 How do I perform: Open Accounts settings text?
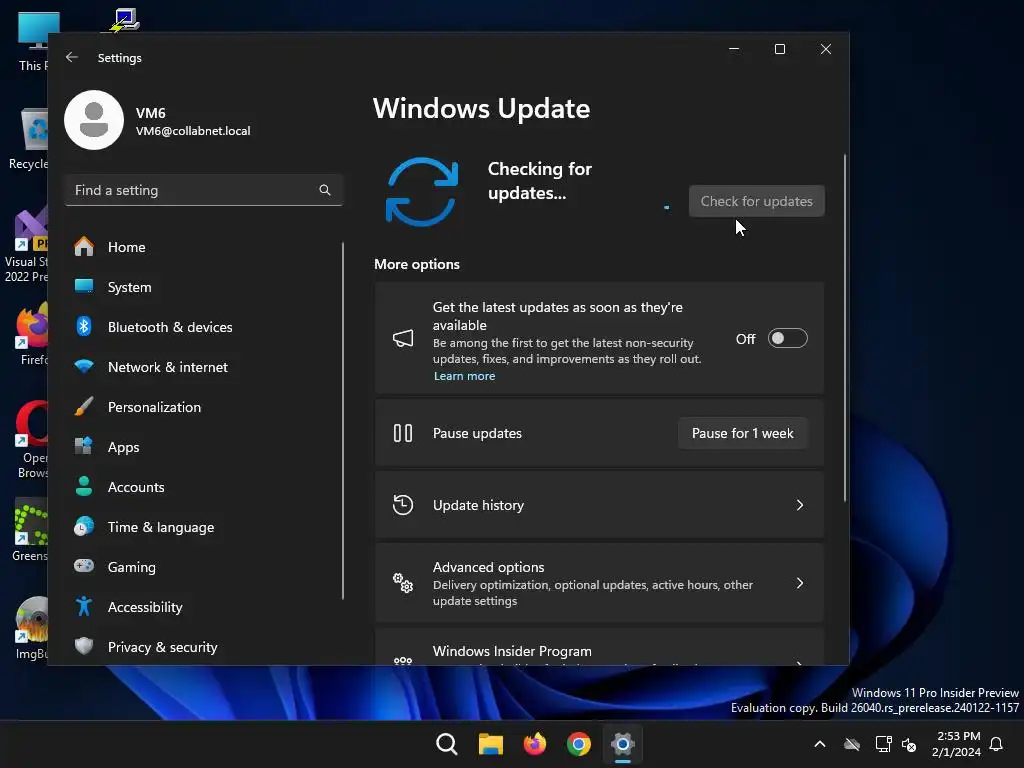click(x=136, y=487)
